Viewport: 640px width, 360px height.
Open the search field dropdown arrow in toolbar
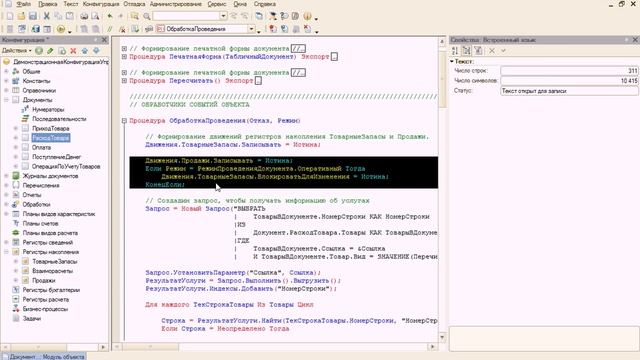pos(223,16)
